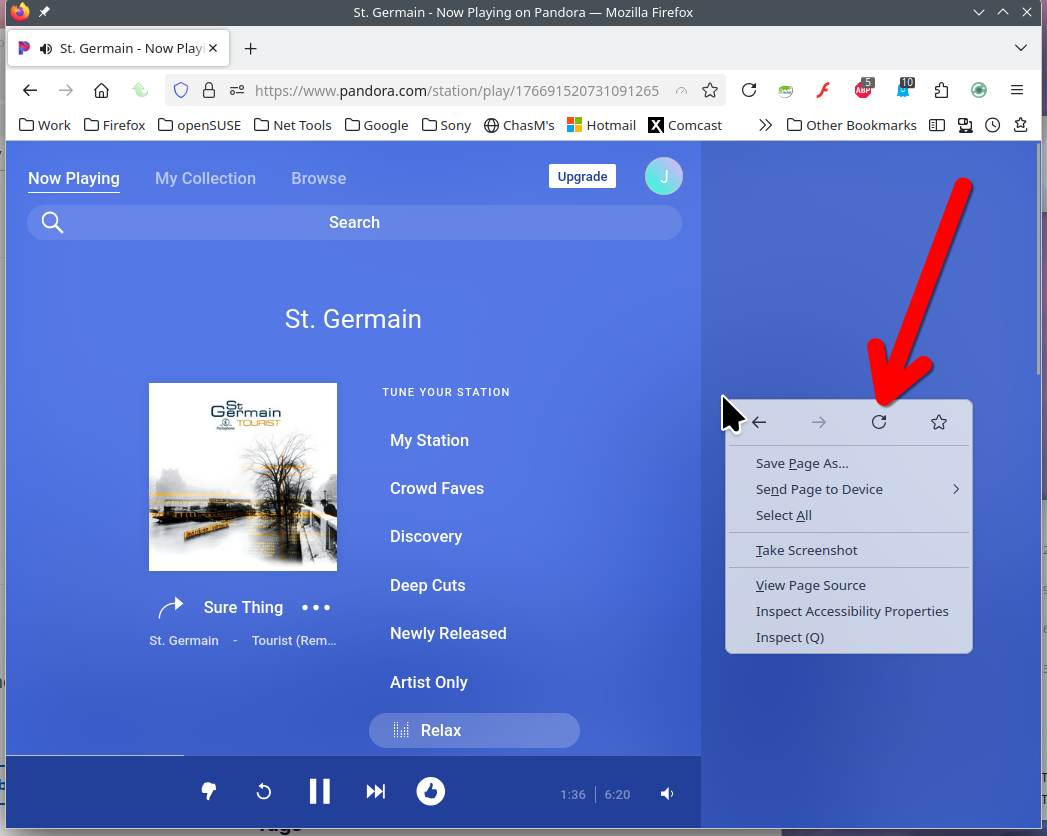Click the Upgrade button
The image size is (1047, 836).
point(582,176)
